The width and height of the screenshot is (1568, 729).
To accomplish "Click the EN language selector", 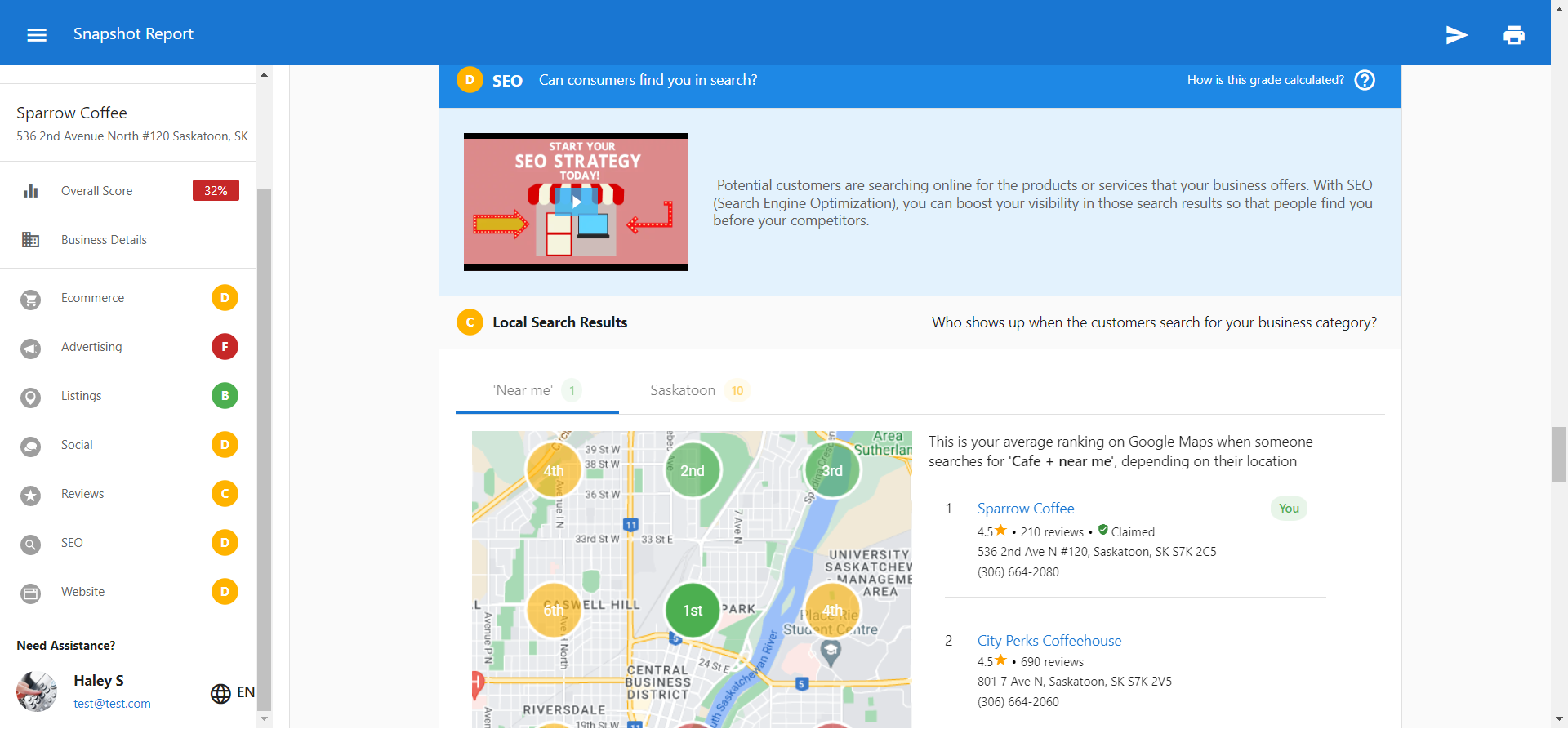I will (246, 692).
